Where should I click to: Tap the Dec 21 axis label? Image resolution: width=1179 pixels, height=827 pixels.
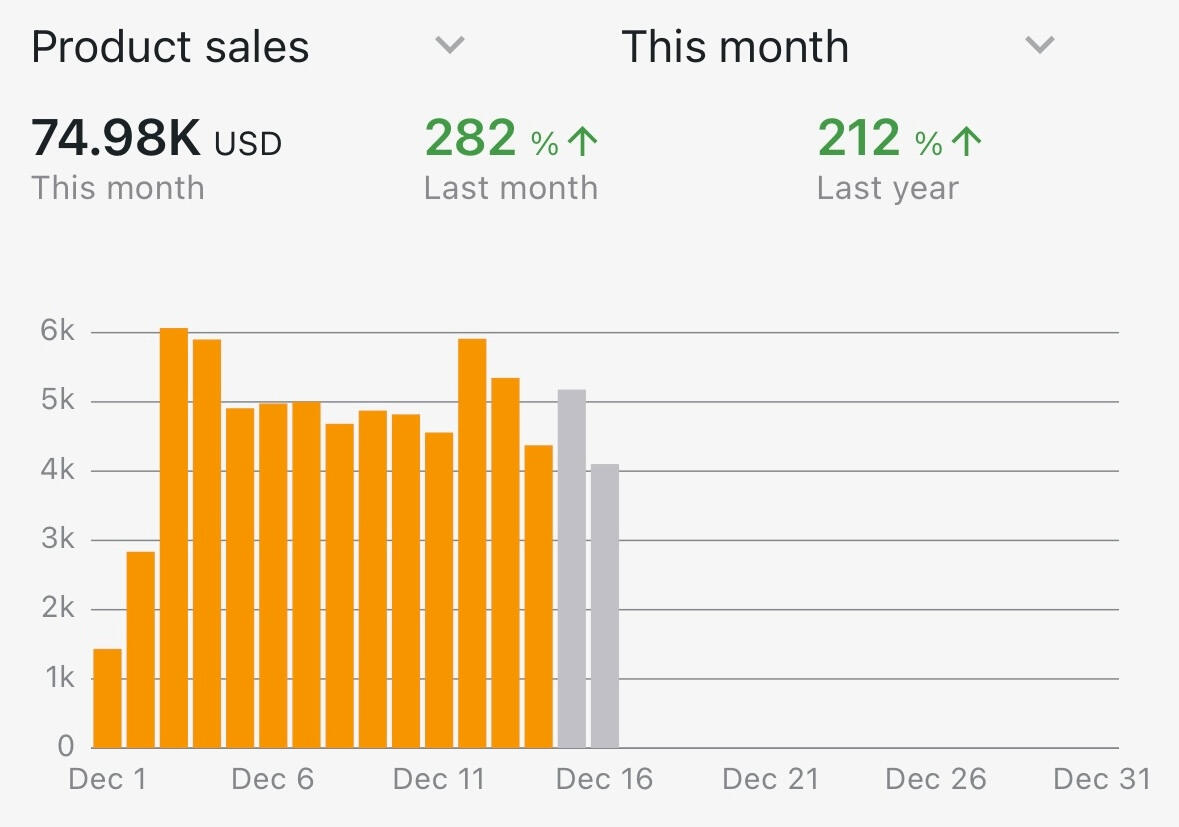coord(770,779)
